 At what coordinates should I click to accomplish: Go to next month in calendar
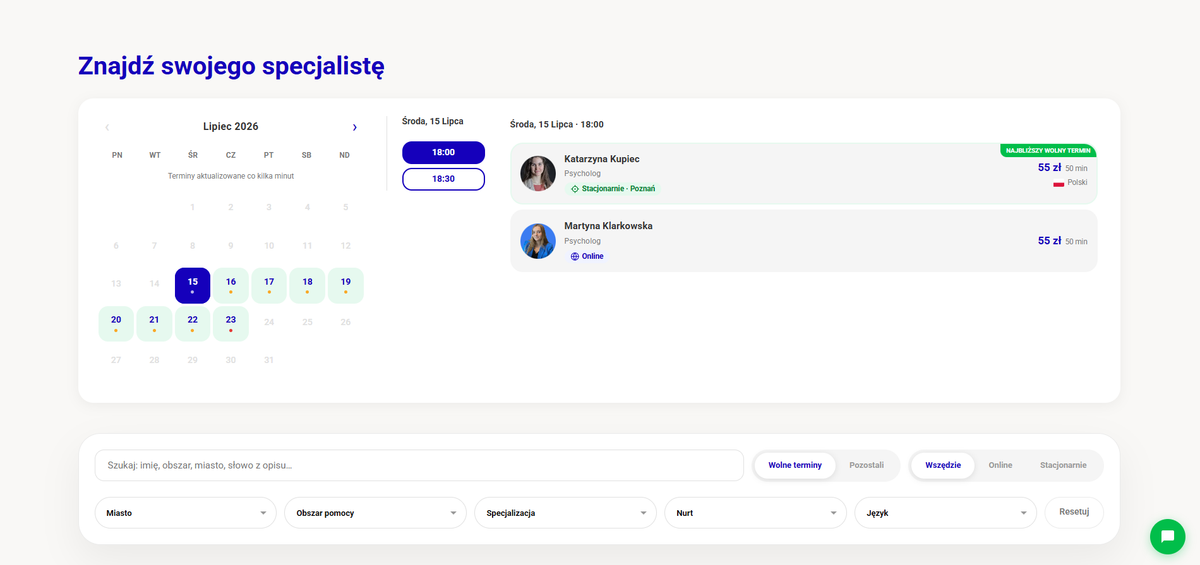click(x=354, y=127)
